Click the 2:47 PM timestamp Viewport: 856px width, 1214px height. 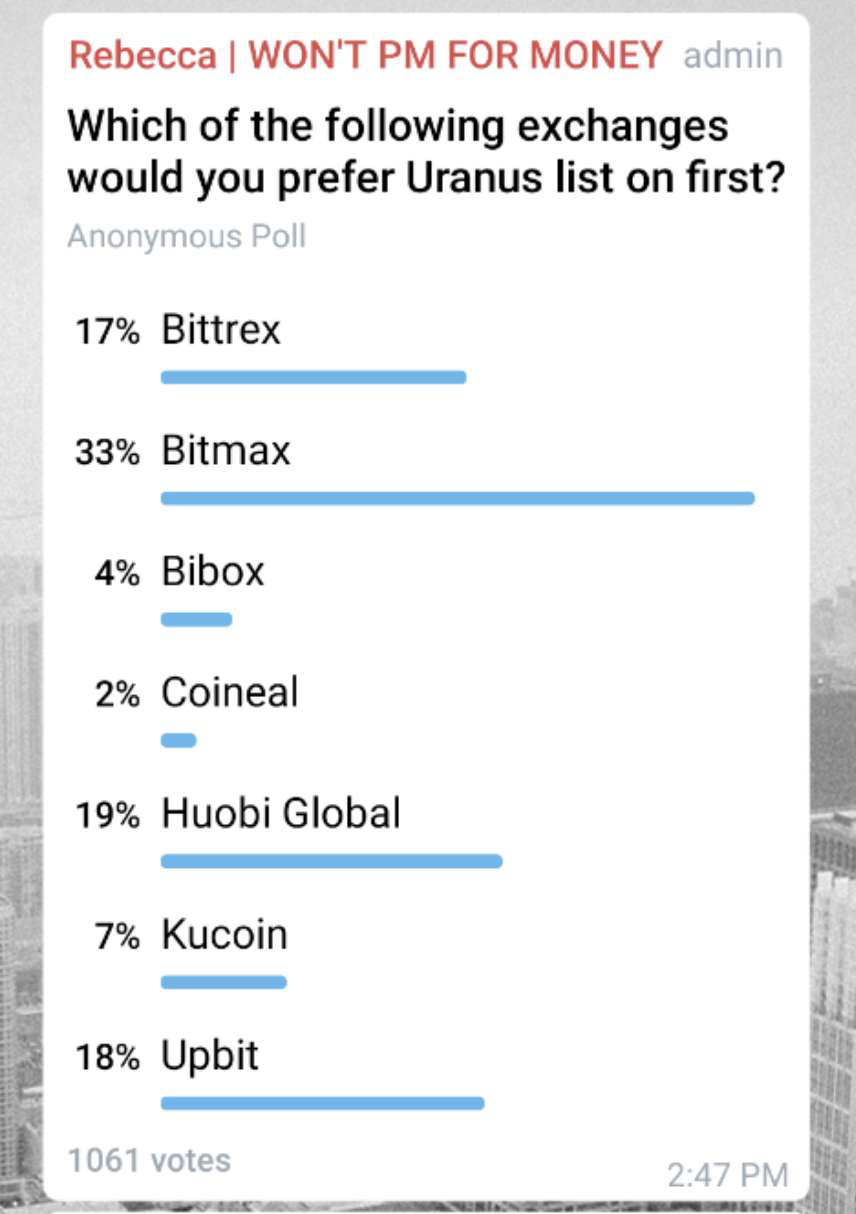pos(727,1174)
